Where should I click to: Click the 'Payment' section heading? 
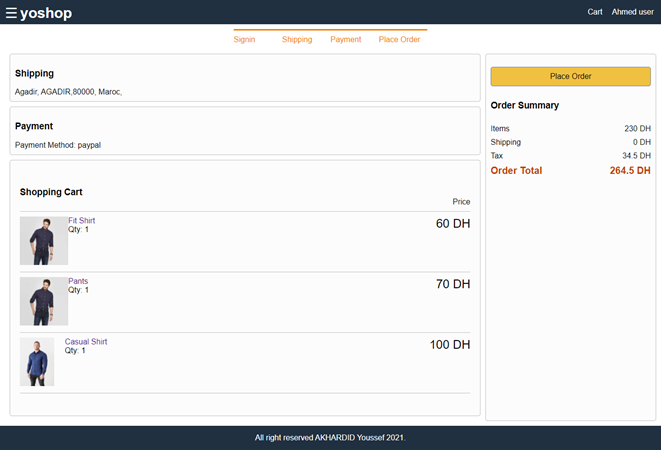tap(34, 126)
